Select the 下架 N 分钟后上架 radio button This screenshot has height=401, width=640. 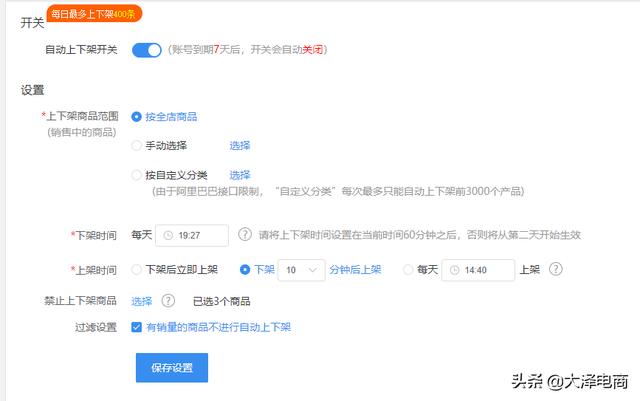[x=244, y=269]
